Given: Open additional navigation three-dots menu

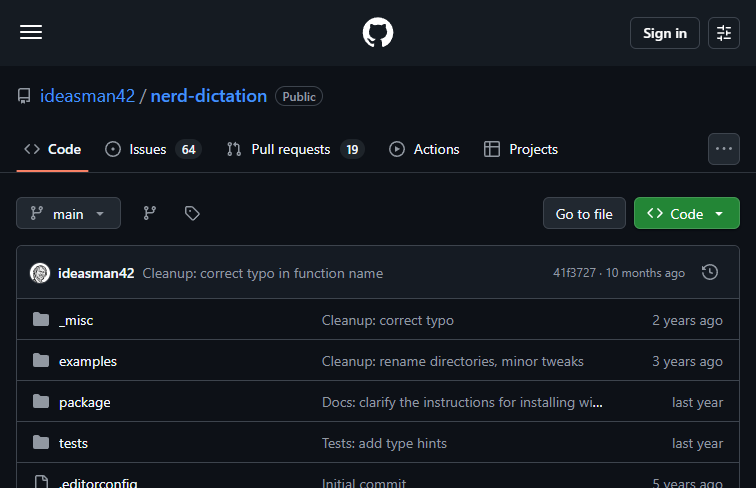Looking at the screenshot, I should click(x=724, y=149).
